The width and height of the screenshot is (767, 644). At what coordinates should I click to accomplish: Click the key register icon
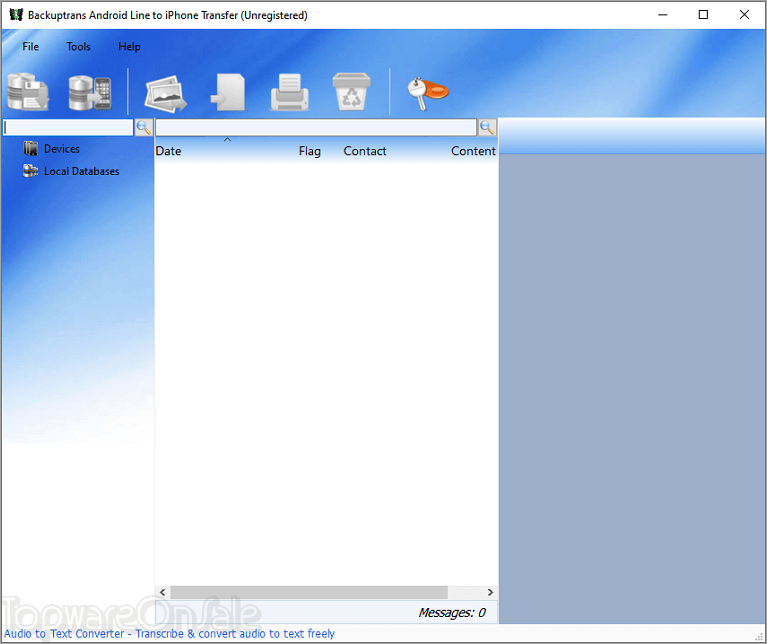tap(427, 93)
